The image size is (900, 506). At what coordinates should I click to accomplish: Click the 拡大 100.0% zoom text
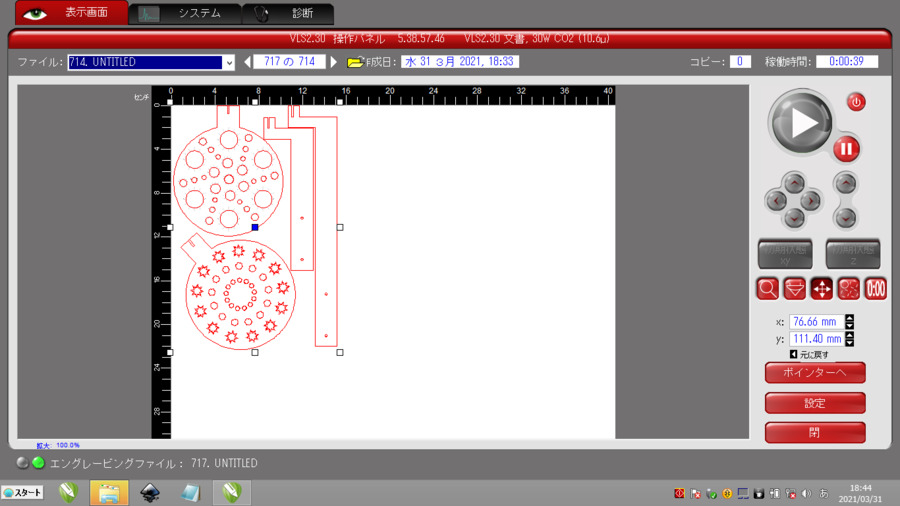(58, 445)
